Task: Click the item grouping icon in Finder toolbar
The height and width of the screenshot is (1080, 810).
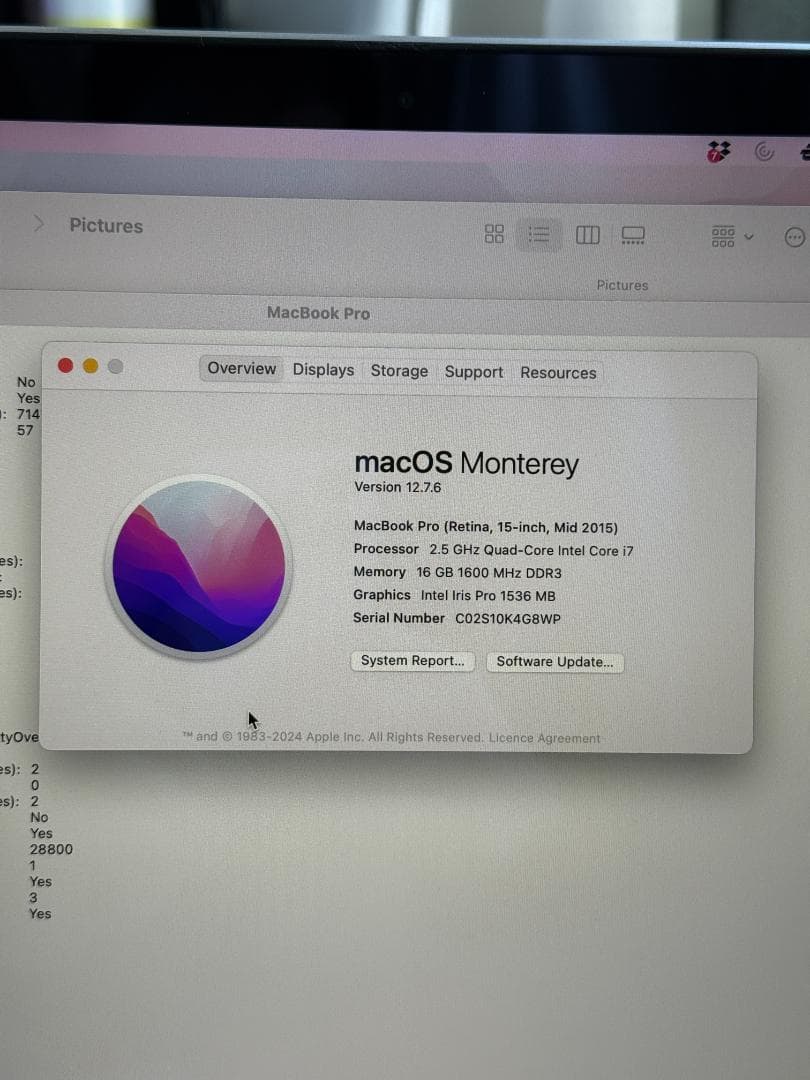Action: [x=721, y=237]
